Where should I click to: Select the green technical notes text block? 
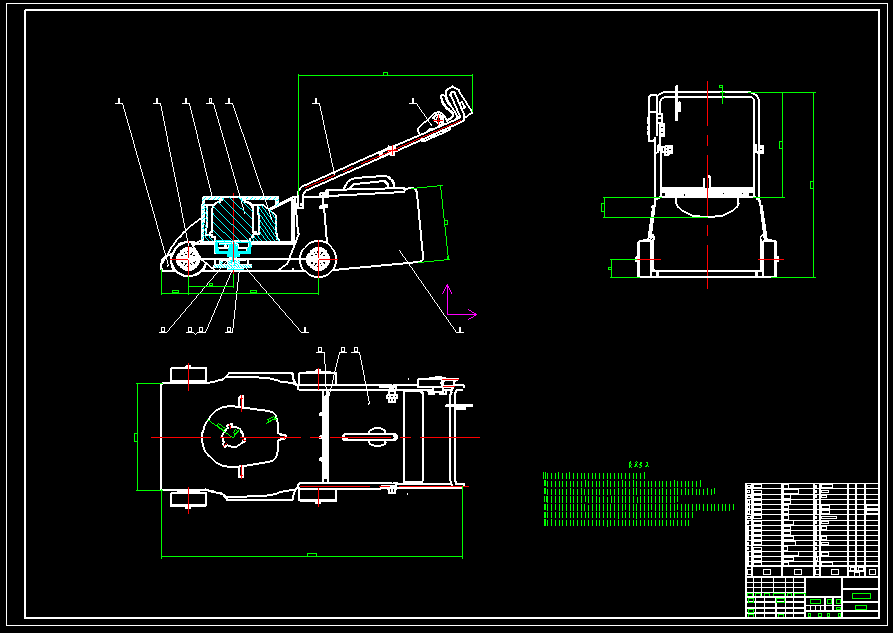point(638,499)
